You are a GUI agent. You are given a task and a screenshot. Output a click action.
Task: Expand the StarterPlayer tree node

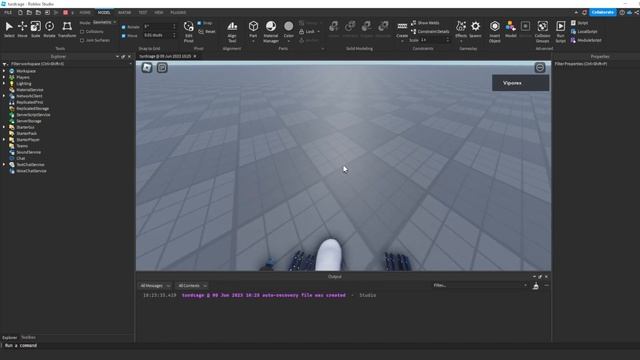pyautogui.click(x=4, y=140)
